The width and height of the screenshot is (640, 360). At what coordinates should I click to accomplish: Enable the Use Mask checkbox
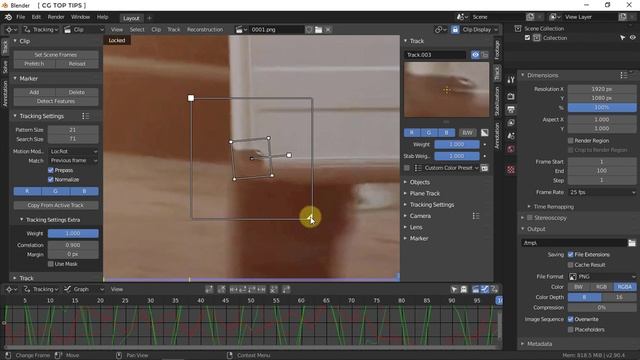(51, 264)
